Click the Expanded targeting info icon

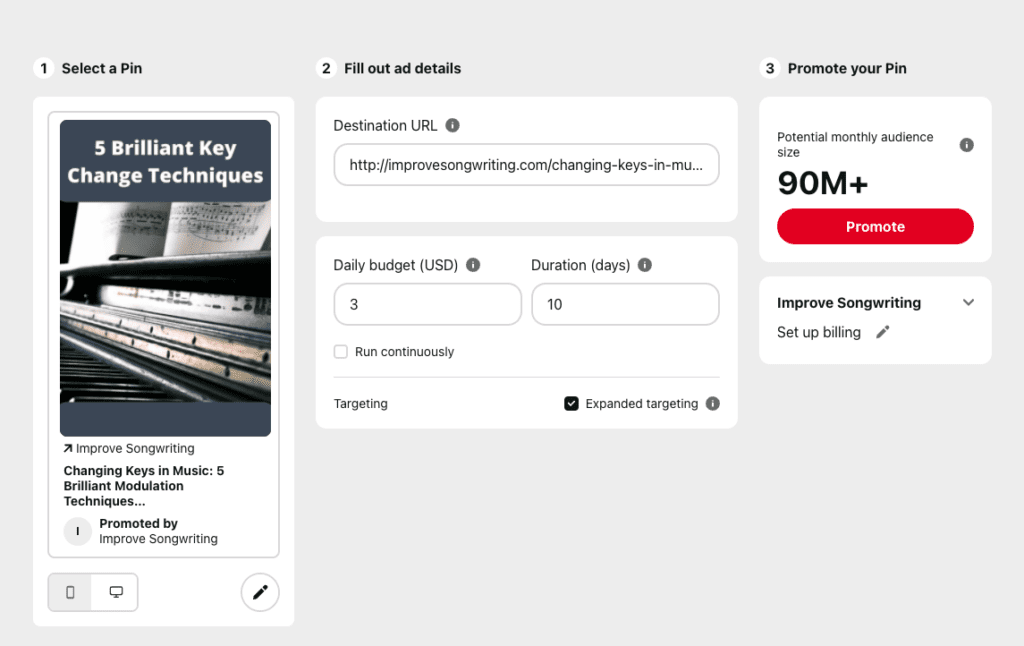[x=712, y=404]
